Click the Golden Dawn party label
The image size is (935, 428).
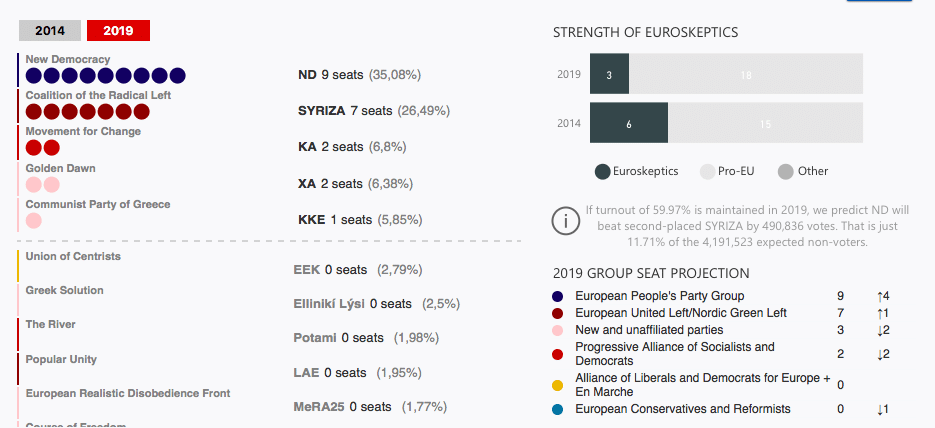(x=60, y=168)
